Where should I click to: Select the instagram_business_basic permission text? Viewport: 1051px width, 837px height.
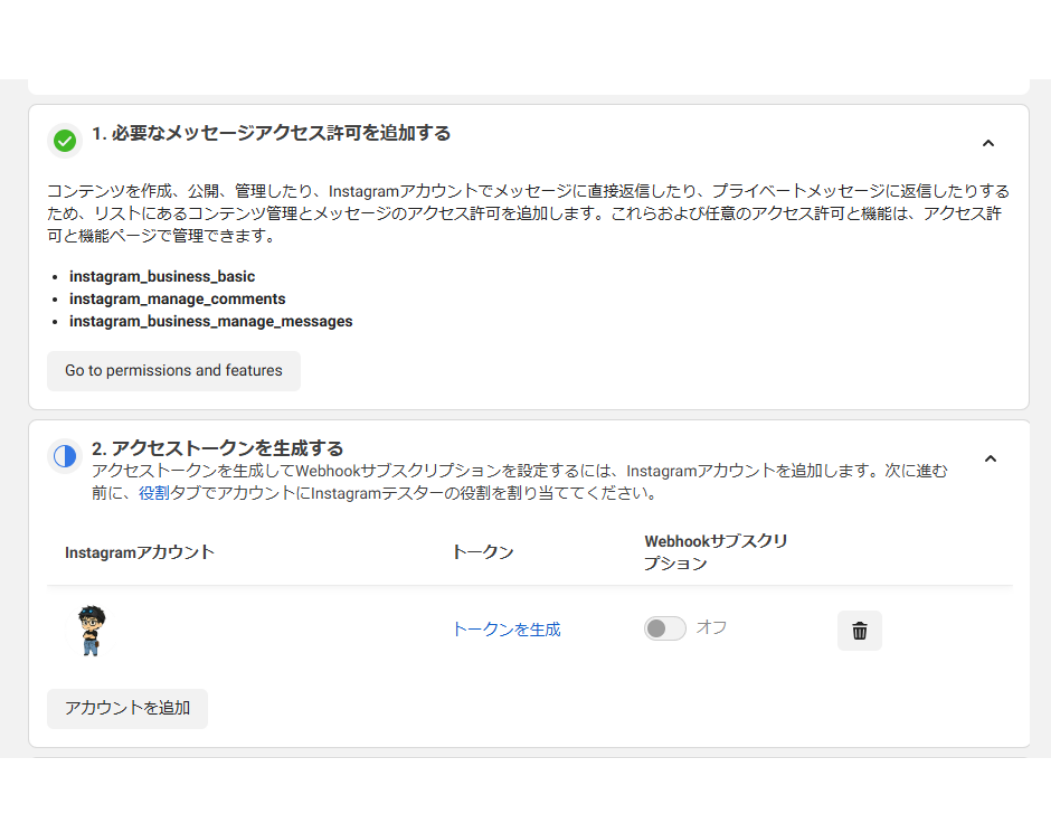162,276
